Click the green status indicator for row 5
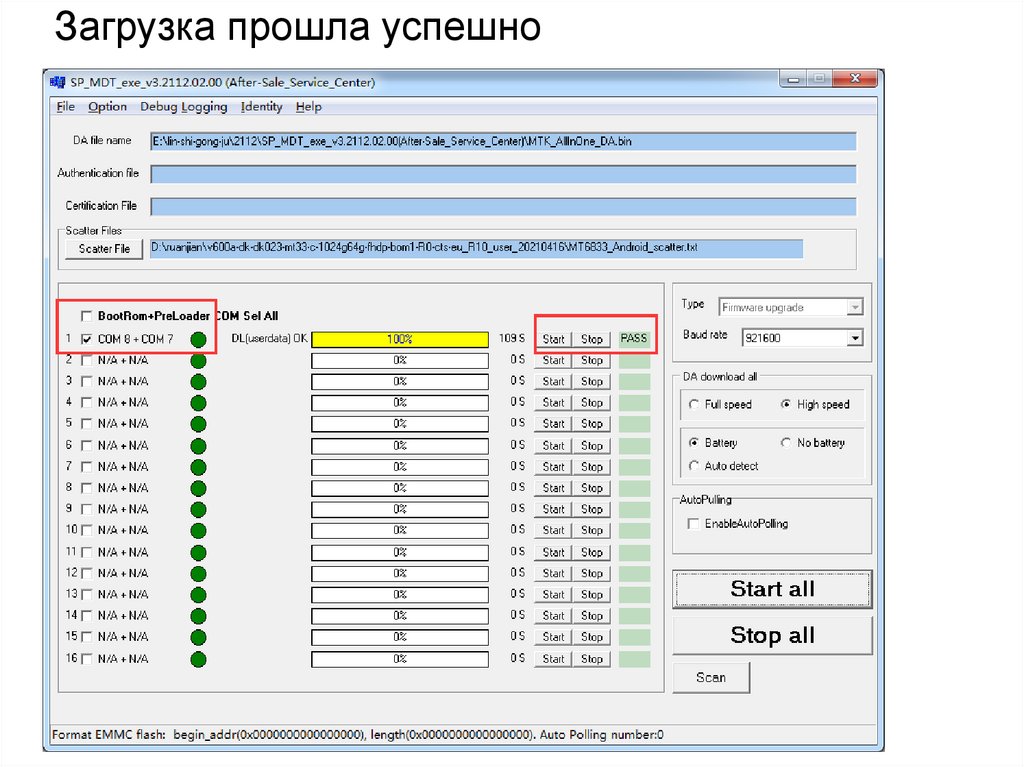Image resolution: width=1024 pixels, height=767 pixels. (x=199, y=424)
